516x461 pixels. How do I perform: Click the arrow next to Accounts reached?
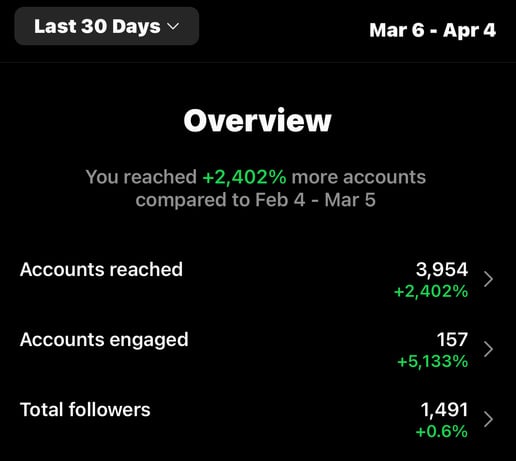488,279
